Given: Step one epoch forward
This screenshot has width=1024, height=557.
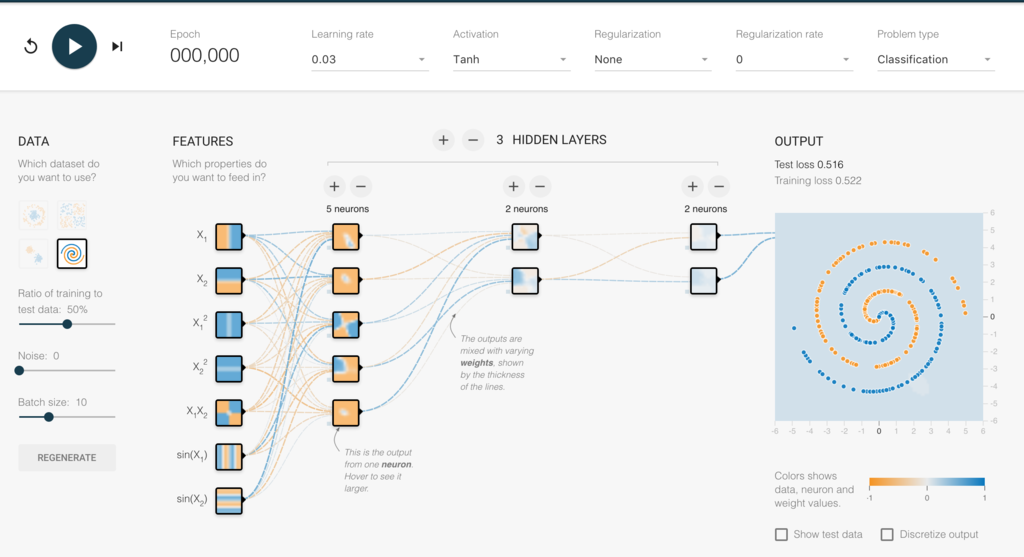Looking at the screenshot, I should pyautogui.click(x=117, y=46).
